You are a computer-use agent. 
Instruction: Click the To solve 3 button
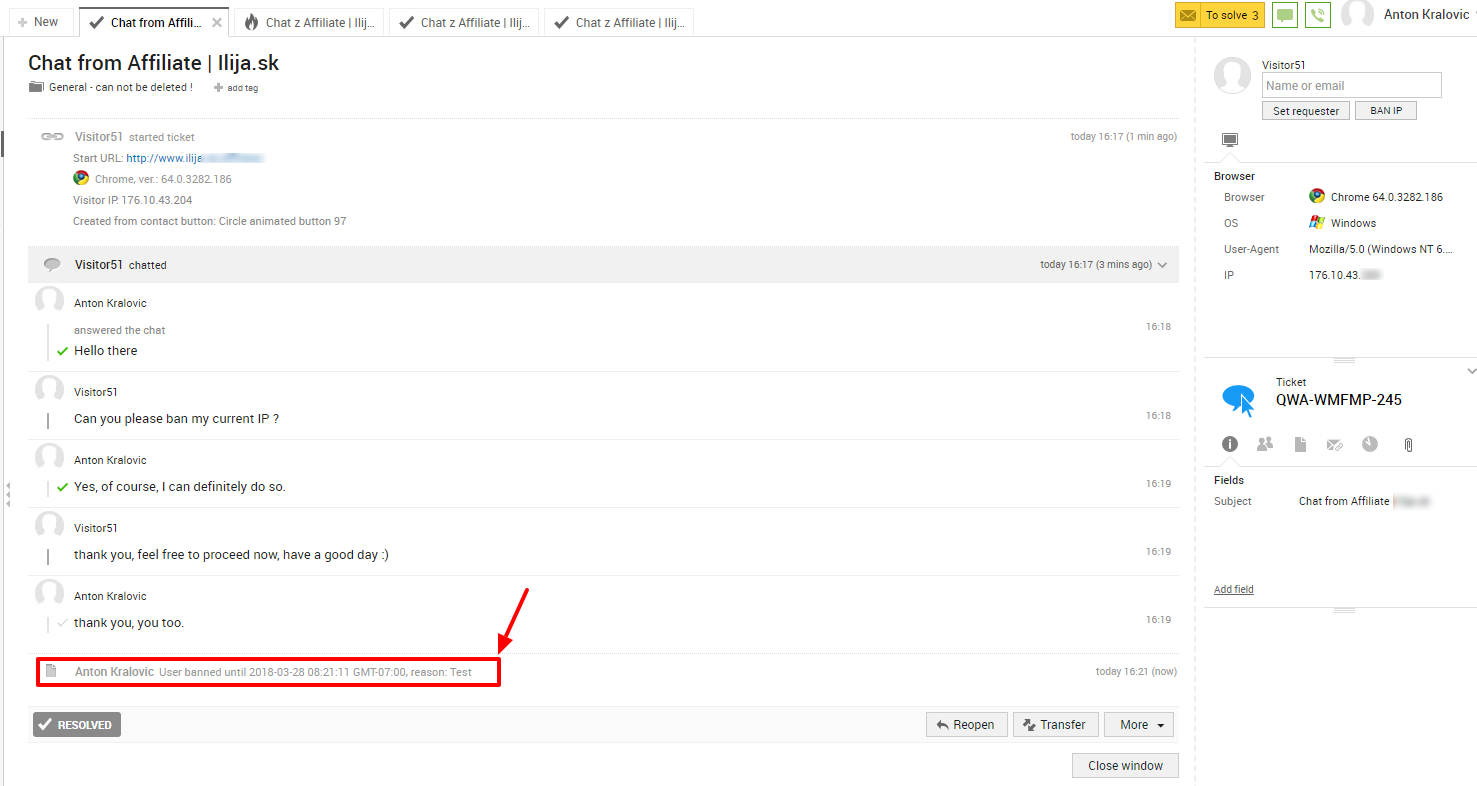pyautogui.click(x=1220, y=15)
